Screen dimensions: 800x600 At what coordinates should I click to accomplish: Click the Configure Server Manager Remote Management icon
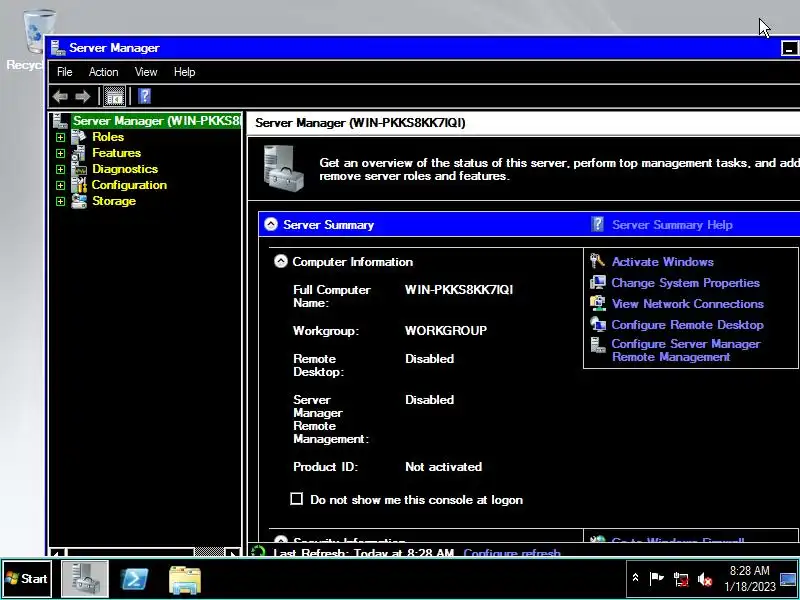point(597,345)
